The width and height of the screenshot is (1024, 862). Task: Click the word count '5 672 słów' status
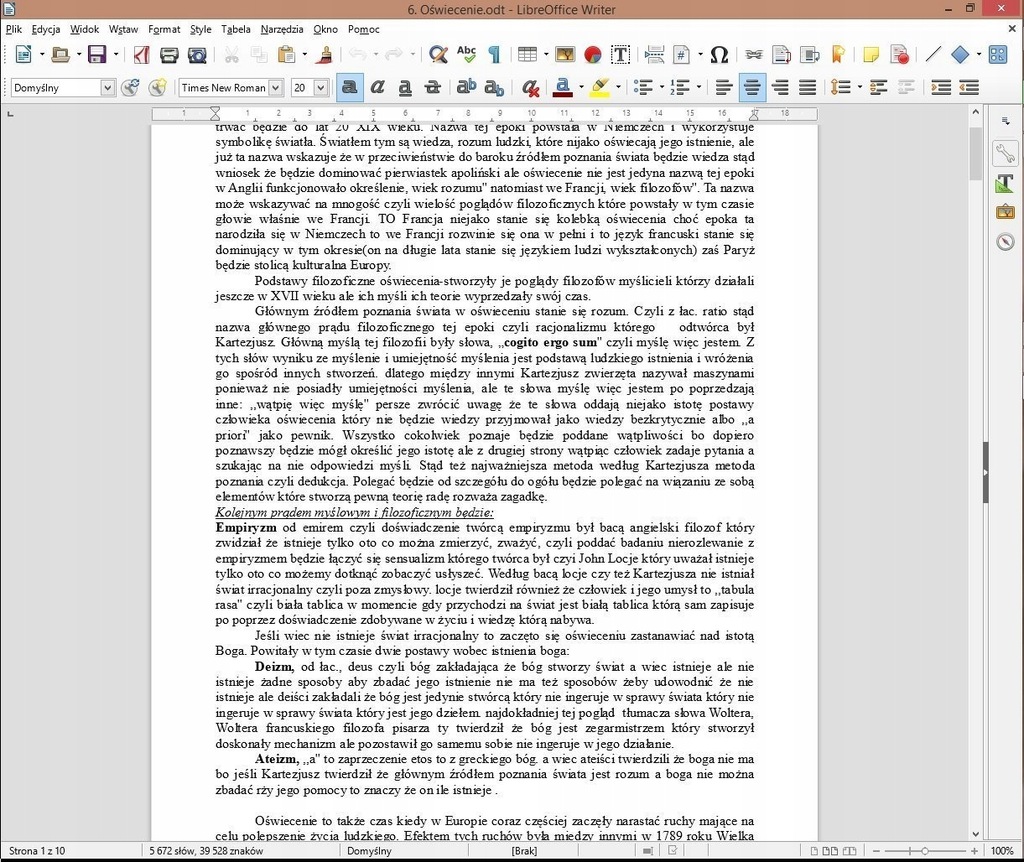[x=206, y=851]
